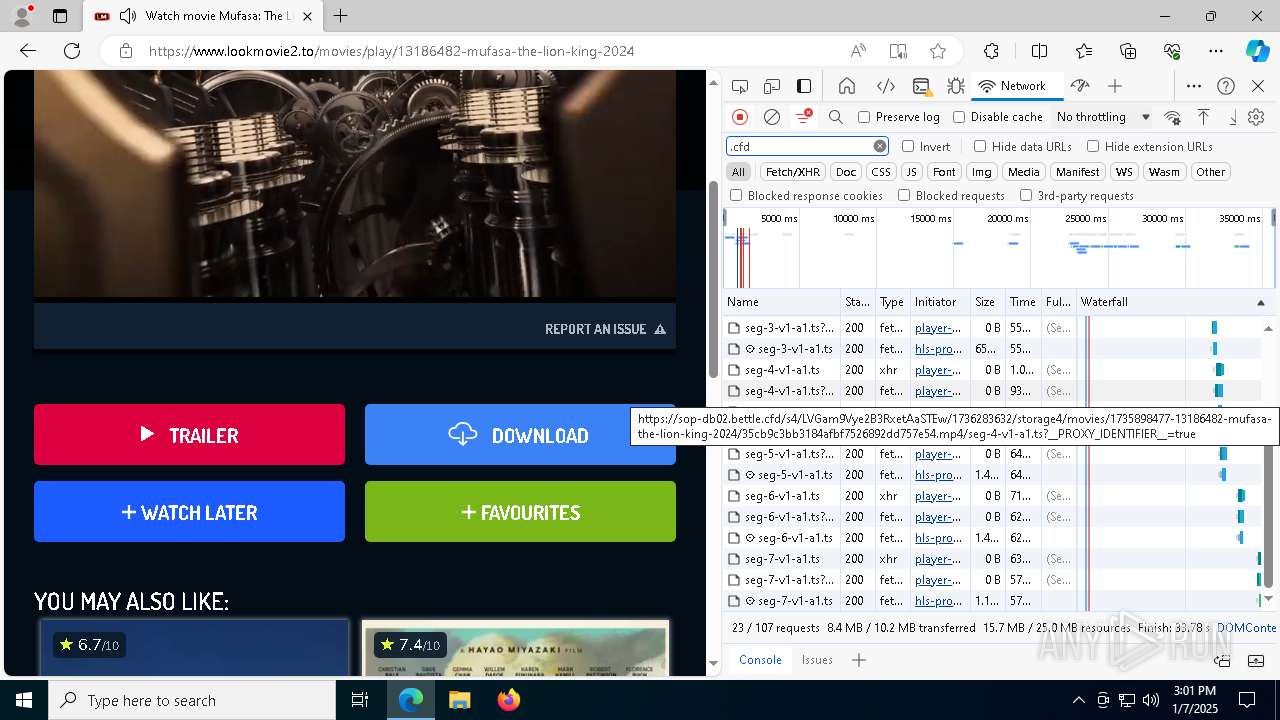1280x720 pixels.
Task: Open the Sources bug icon panel
Action: point(955,86)
